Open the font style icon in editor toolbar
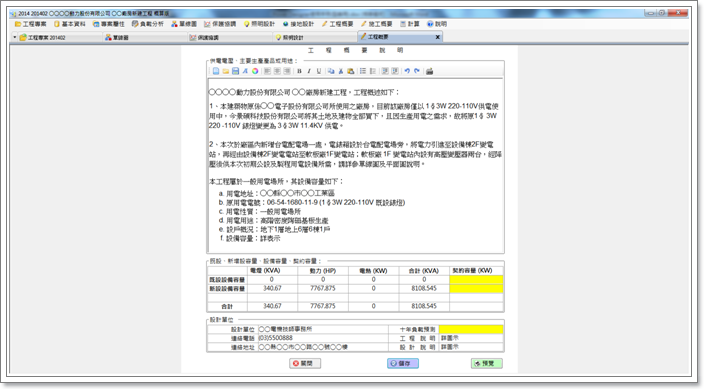 click(245, 71)
